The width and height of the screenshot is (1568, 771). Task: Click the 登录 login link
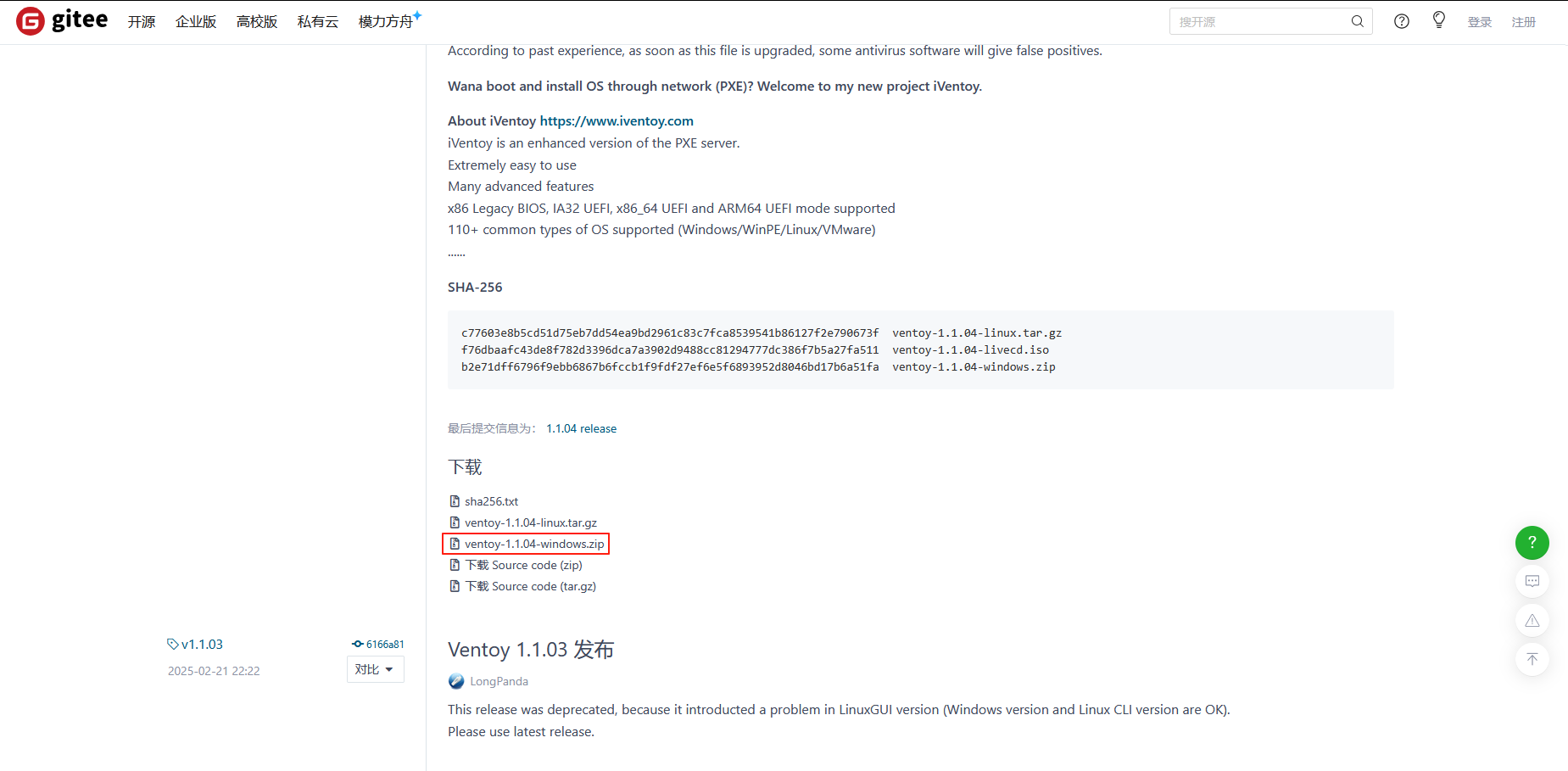click(x=1480, y=22)
